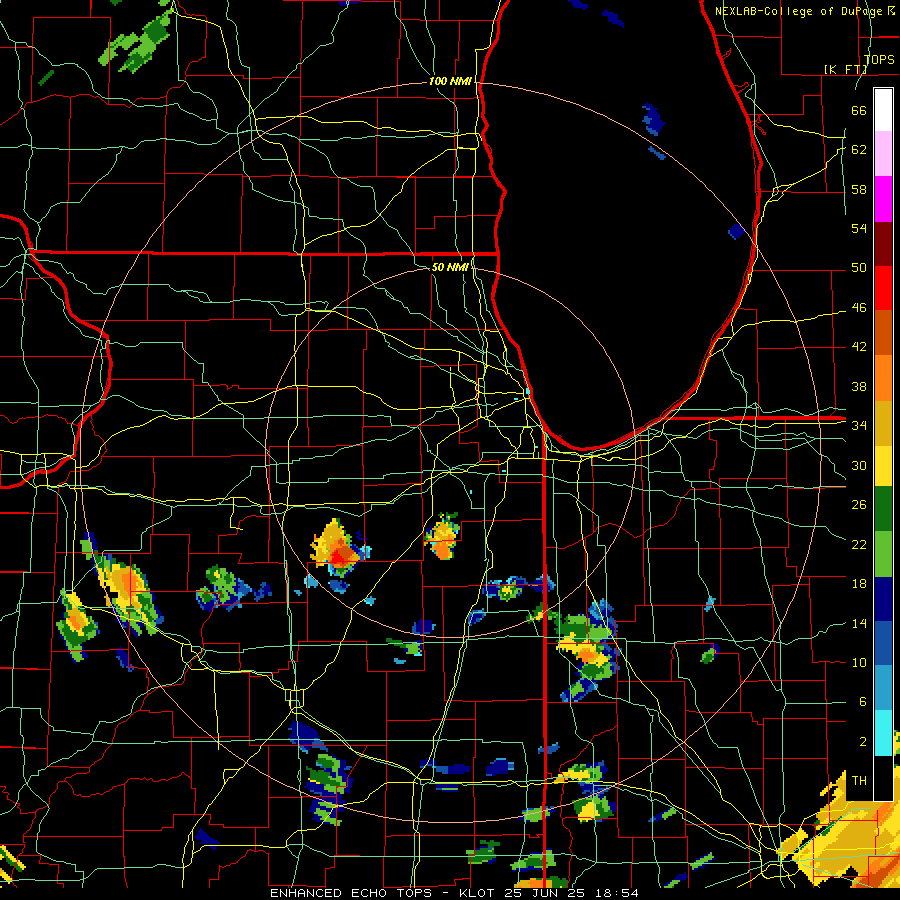Click the NEXLAB-College of DuPage credit text
The image size is (900, 900).
[805, 11]
